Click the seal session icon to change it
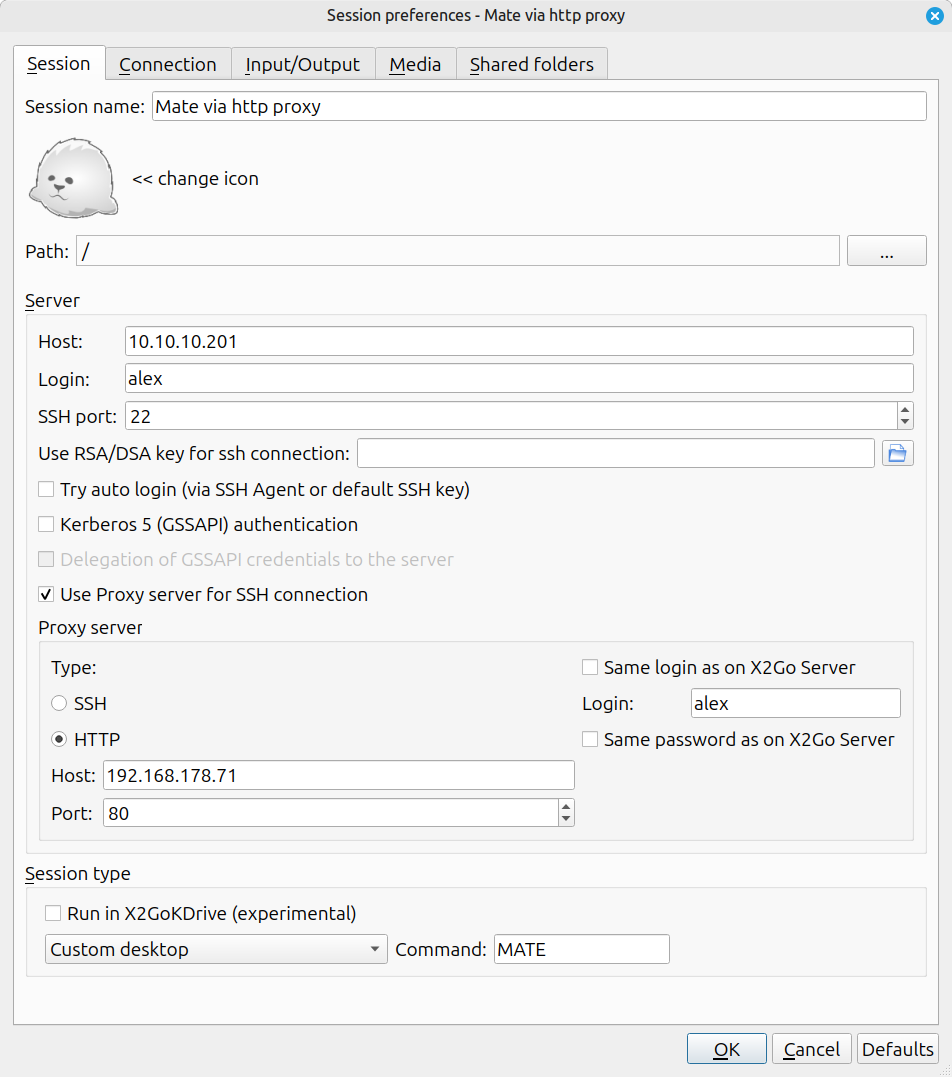Screen dimensions: 952x1077 73,179
